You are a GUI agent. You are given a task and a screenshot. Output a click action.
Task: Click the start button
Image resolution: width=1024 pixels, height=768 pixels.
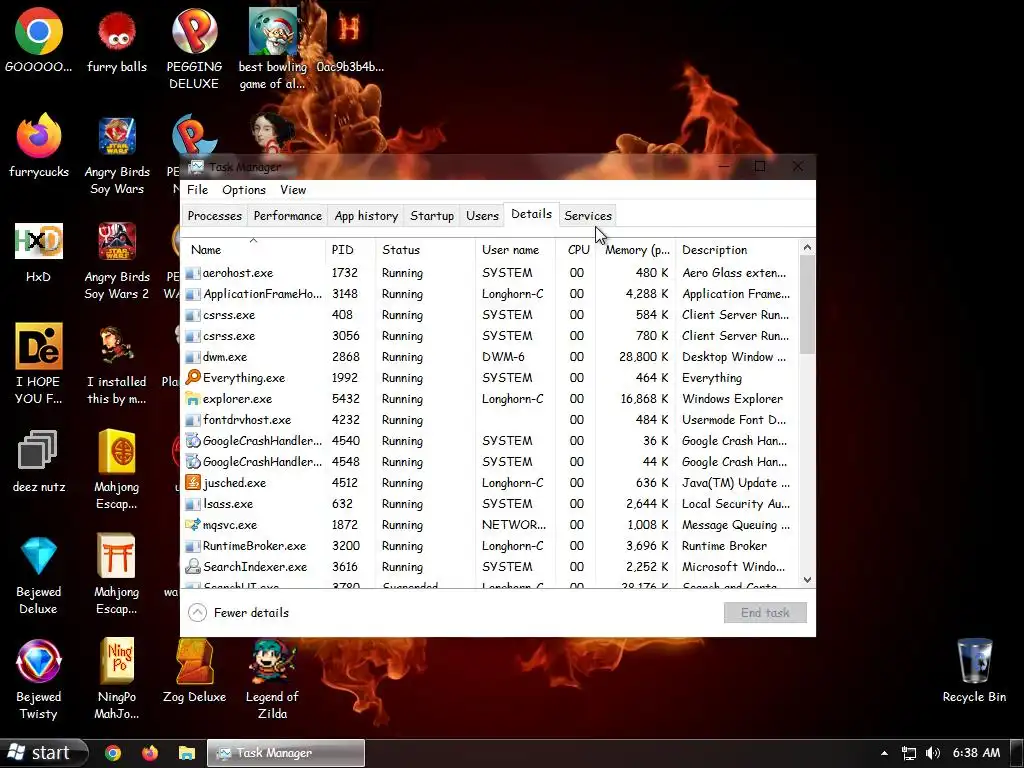tap(43, 753)
